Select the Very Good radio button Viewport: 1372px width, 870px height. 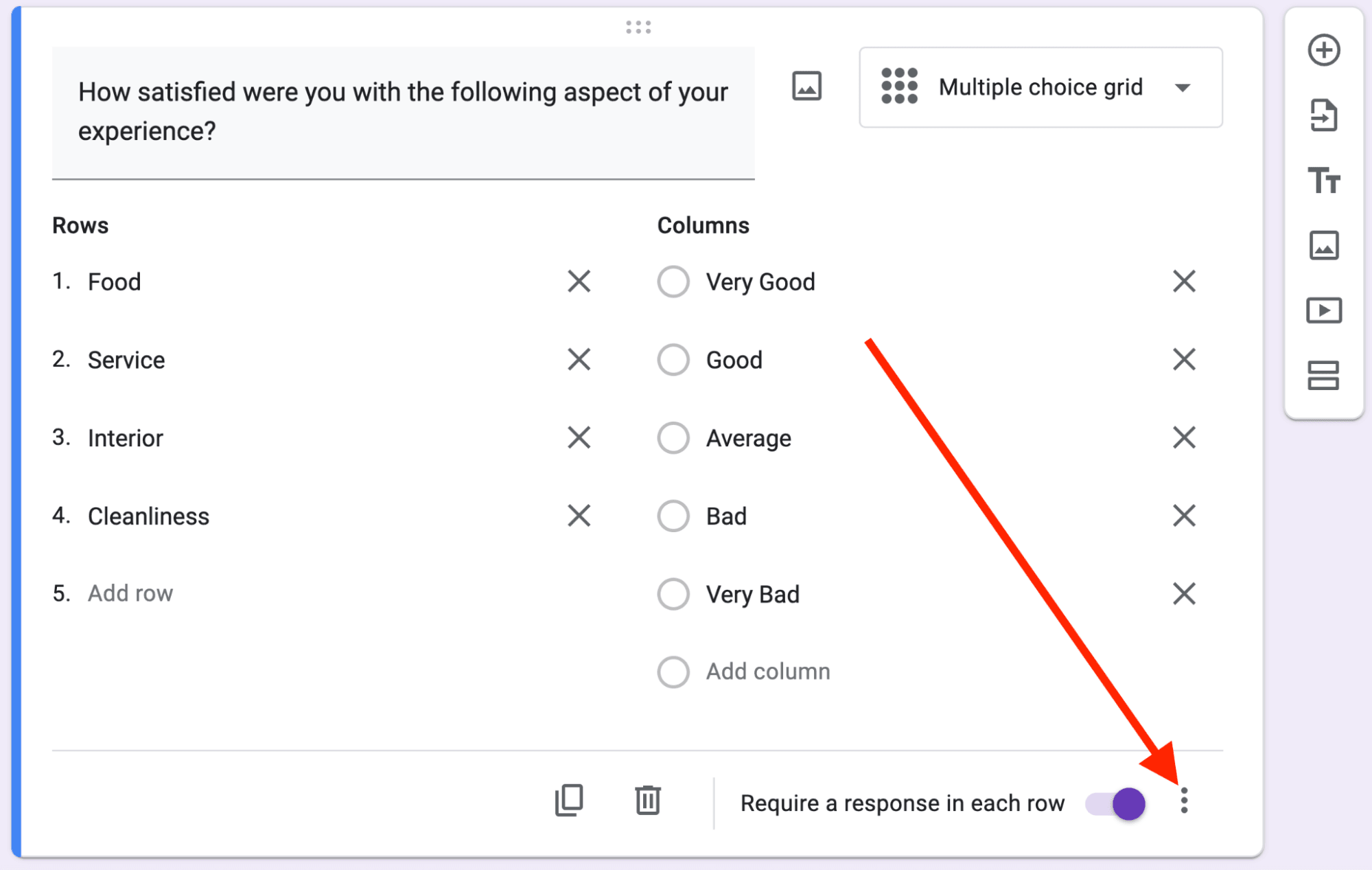point(673,282)
